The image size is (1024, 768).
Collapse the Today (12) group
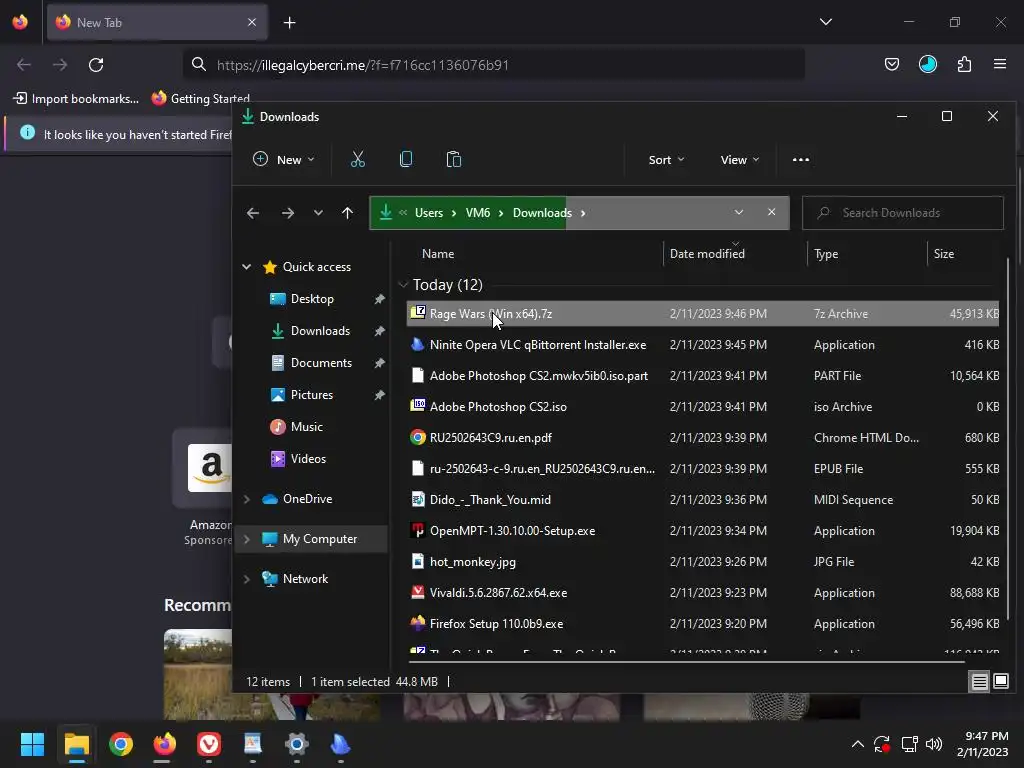[x=403, y=285]
